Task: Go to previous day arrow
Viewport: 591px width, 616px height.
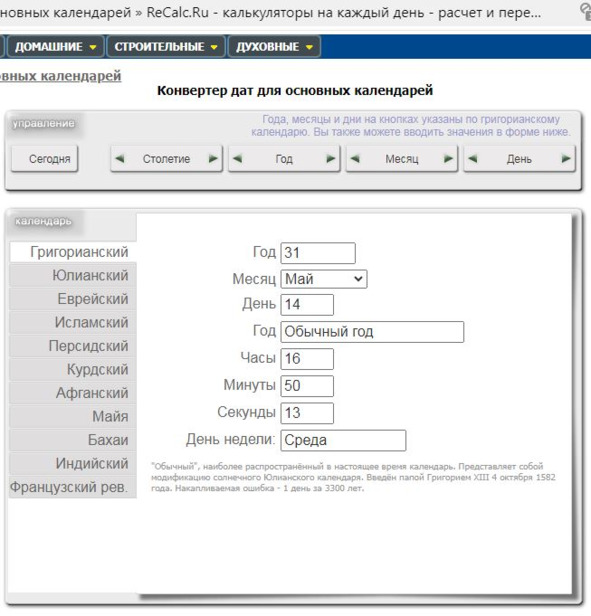Action: point(473,159)
